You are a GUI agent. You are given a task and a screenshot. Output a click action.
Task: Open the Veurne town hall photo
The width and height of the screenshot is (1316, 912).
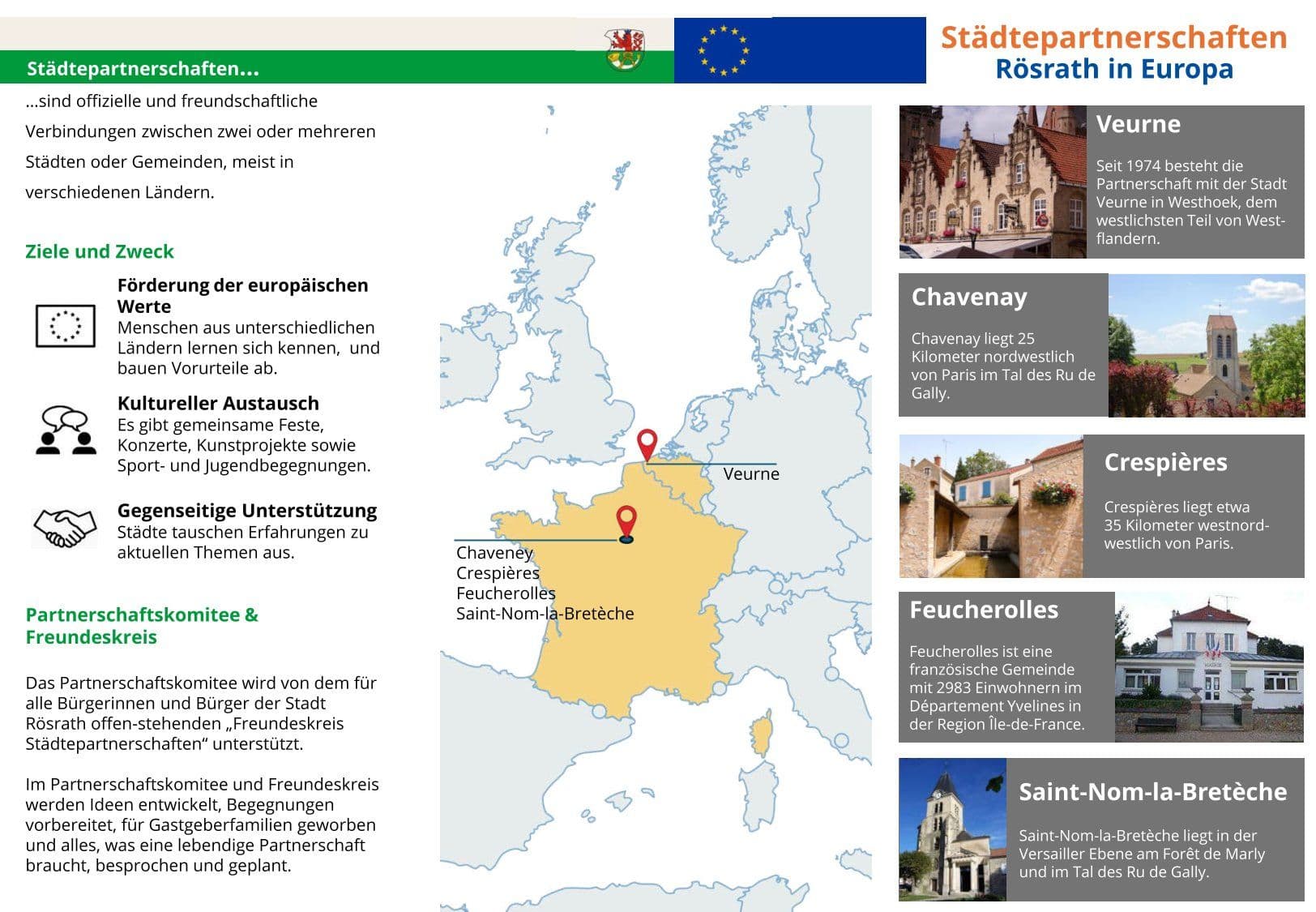(x=993, y=182)
